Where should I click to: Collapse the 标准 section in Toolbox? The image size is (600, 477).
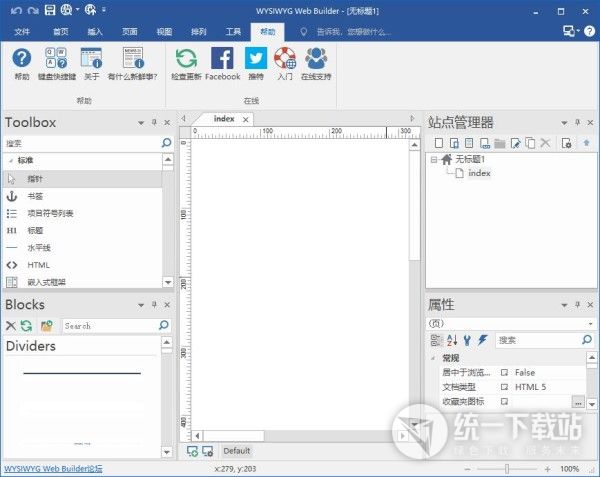[x=10, y=160]
